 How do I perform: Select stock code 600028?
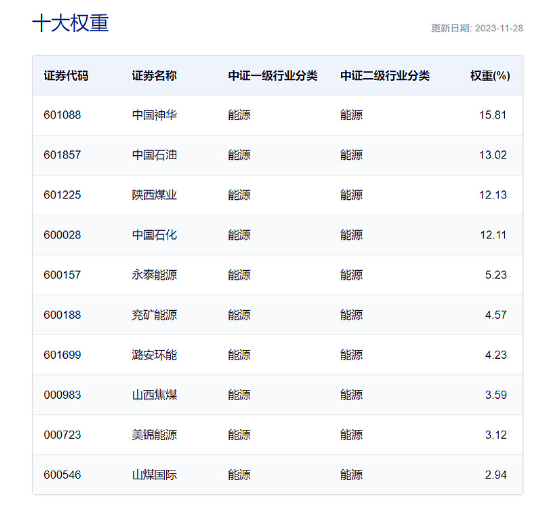[62, 235]
